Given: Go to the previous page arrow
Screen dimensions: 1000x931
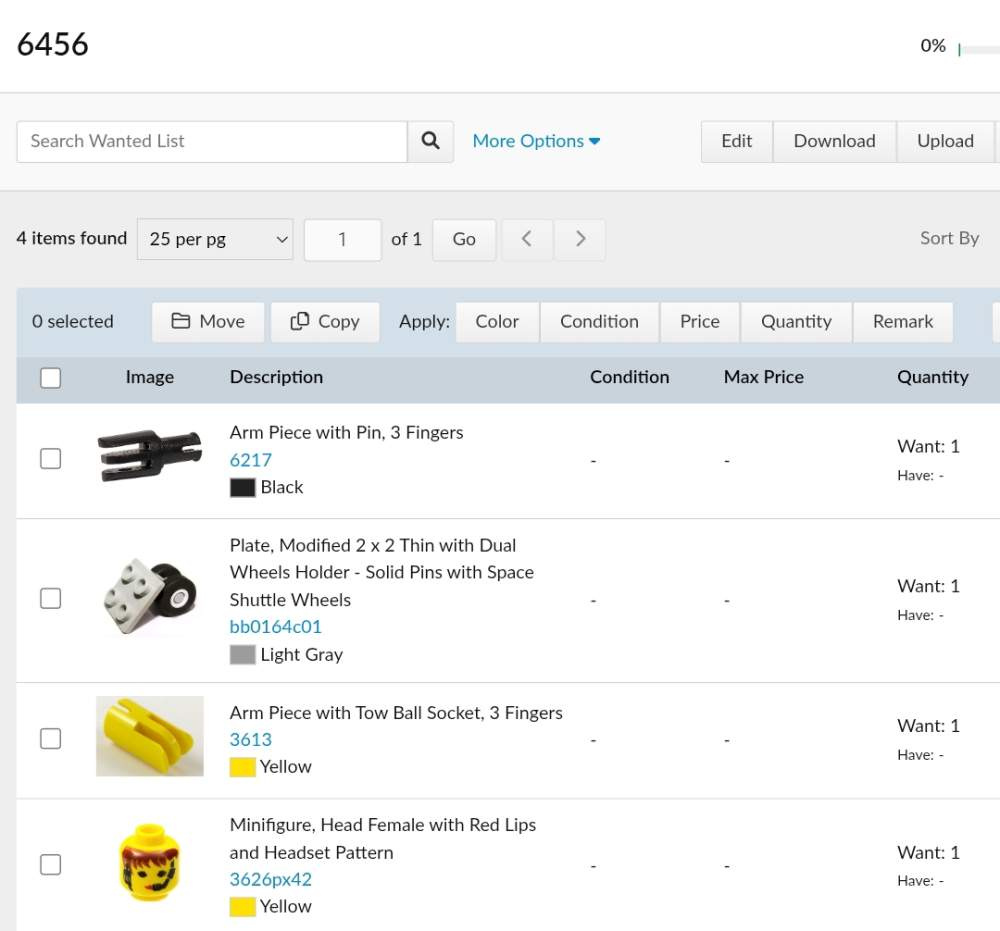Looking at the screenshot, I should pos(527,239).
